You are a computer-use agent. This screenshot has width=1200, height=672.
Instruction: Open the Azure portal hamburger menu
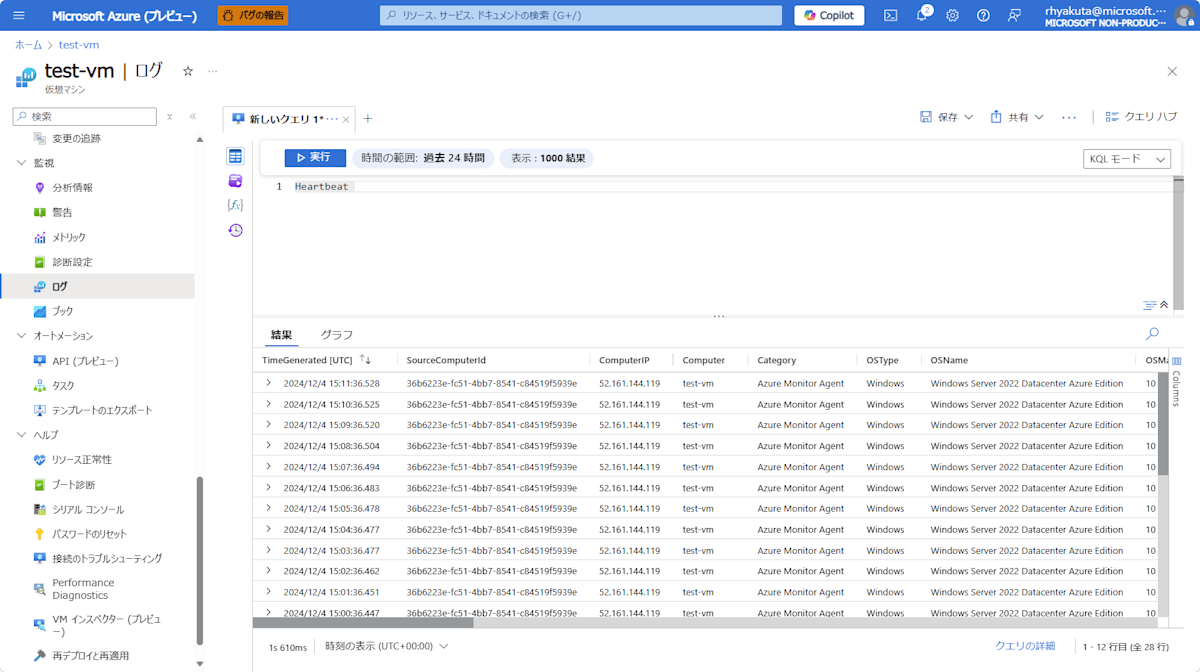pos(20,15)
